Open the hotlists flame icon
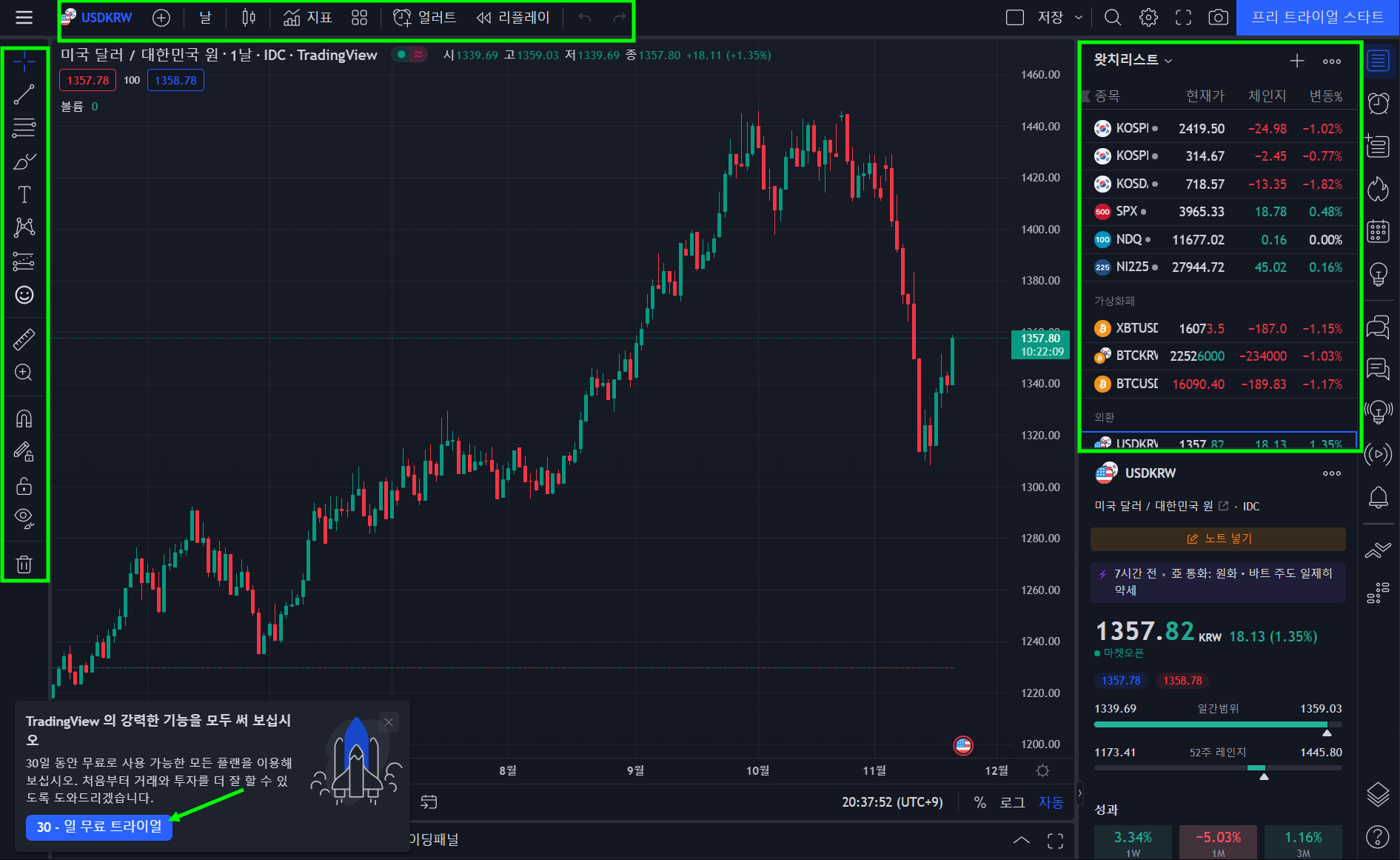The height and width of the screenshot is (860, 1400). (1378, 189)
